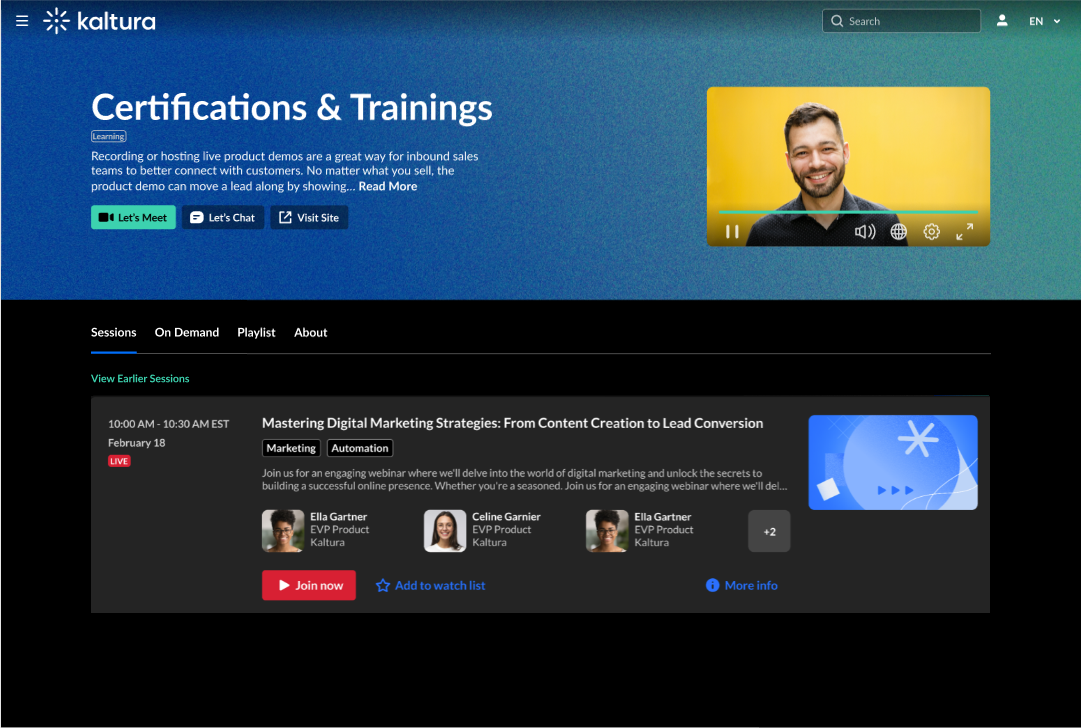Click the video progress bar
1081x728 pixels.
[848, 212]
